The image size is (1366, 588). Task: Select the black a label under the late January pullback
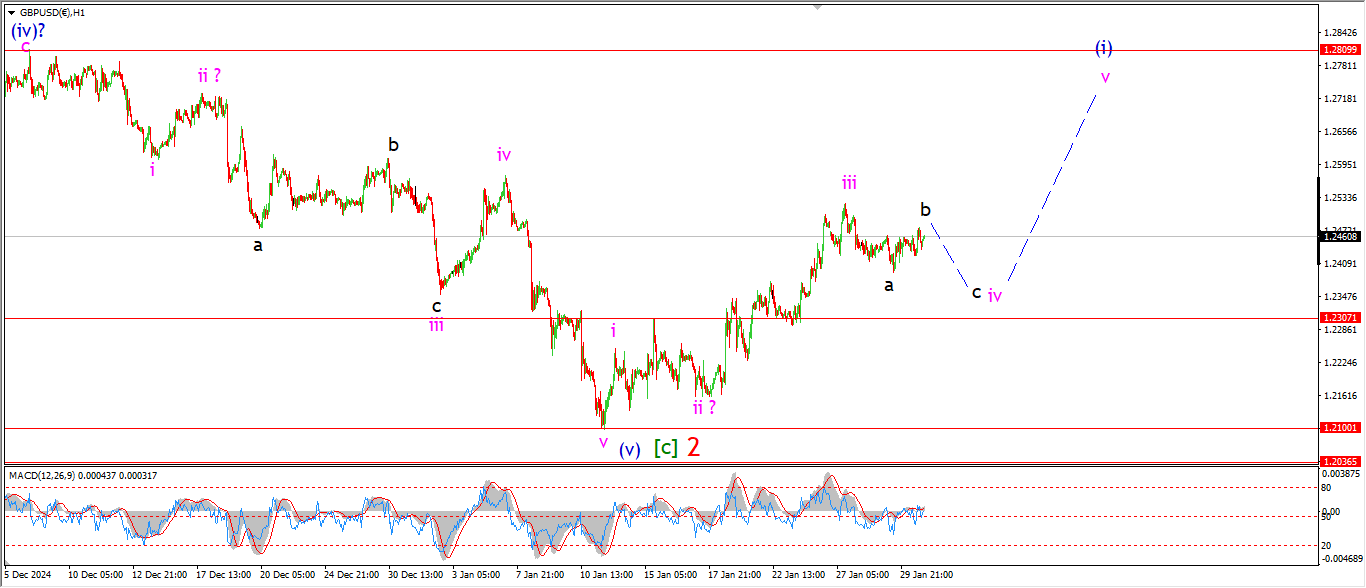(888, 285)
